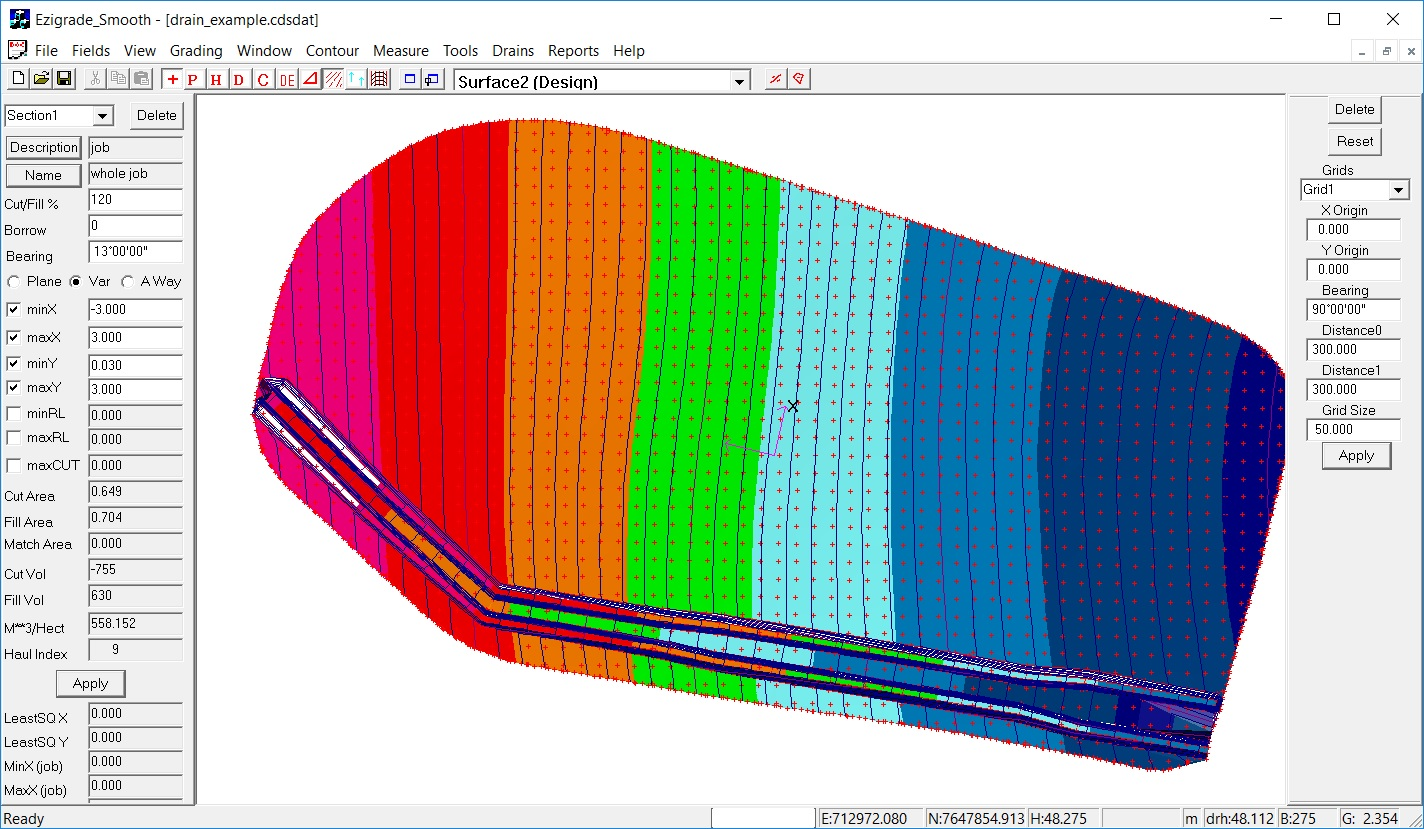Screen dimensions: 1424x829
Task: Open a file with the folder icon
Action: point(41,79)
